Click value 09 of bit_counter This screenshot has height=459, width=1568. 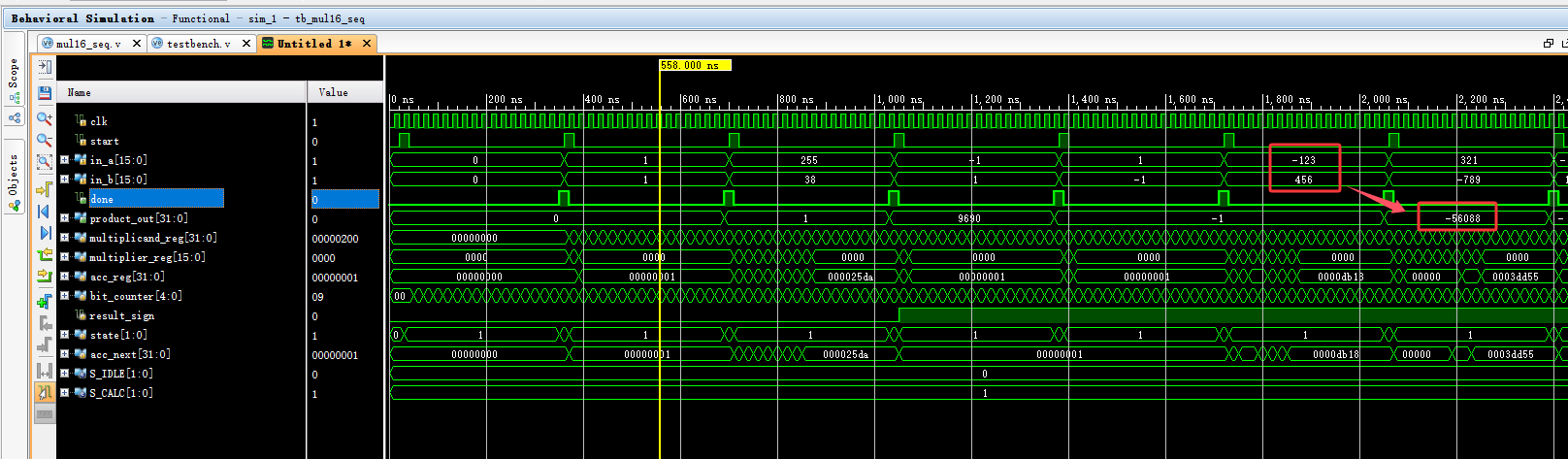click(x=317, y=297)
